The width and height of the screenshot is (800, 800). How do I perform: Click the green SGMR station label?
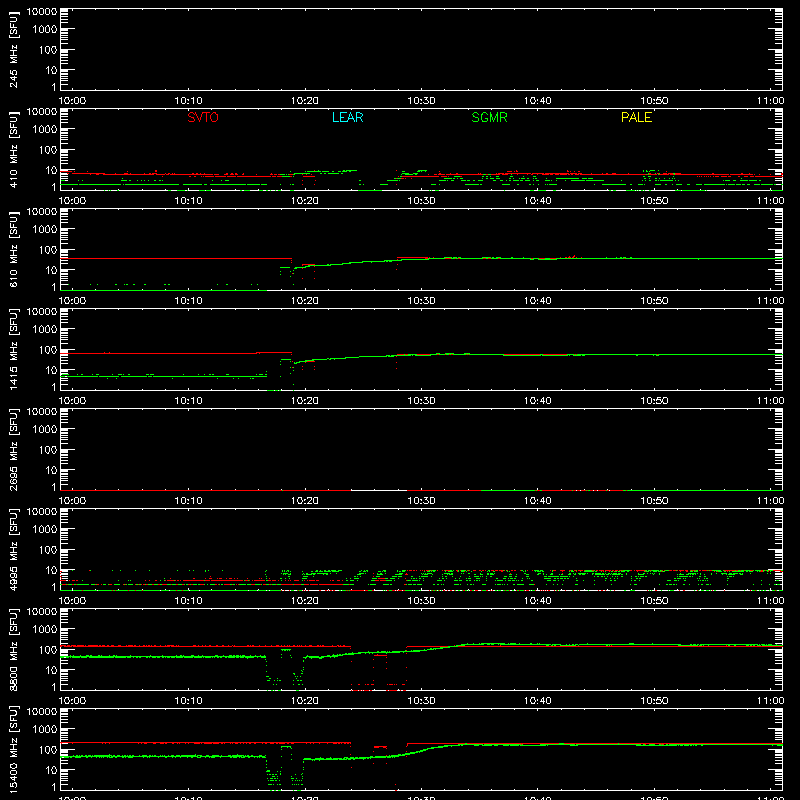point(489,117)
